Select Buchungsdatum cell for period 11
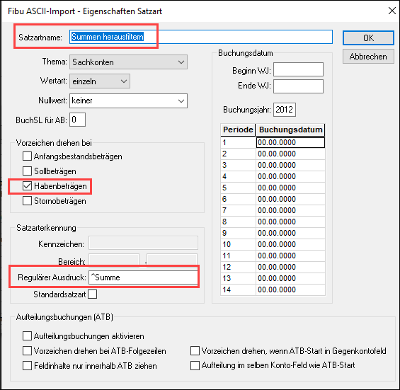The width and height of the screenshot is (400, 390). (290, 256)
